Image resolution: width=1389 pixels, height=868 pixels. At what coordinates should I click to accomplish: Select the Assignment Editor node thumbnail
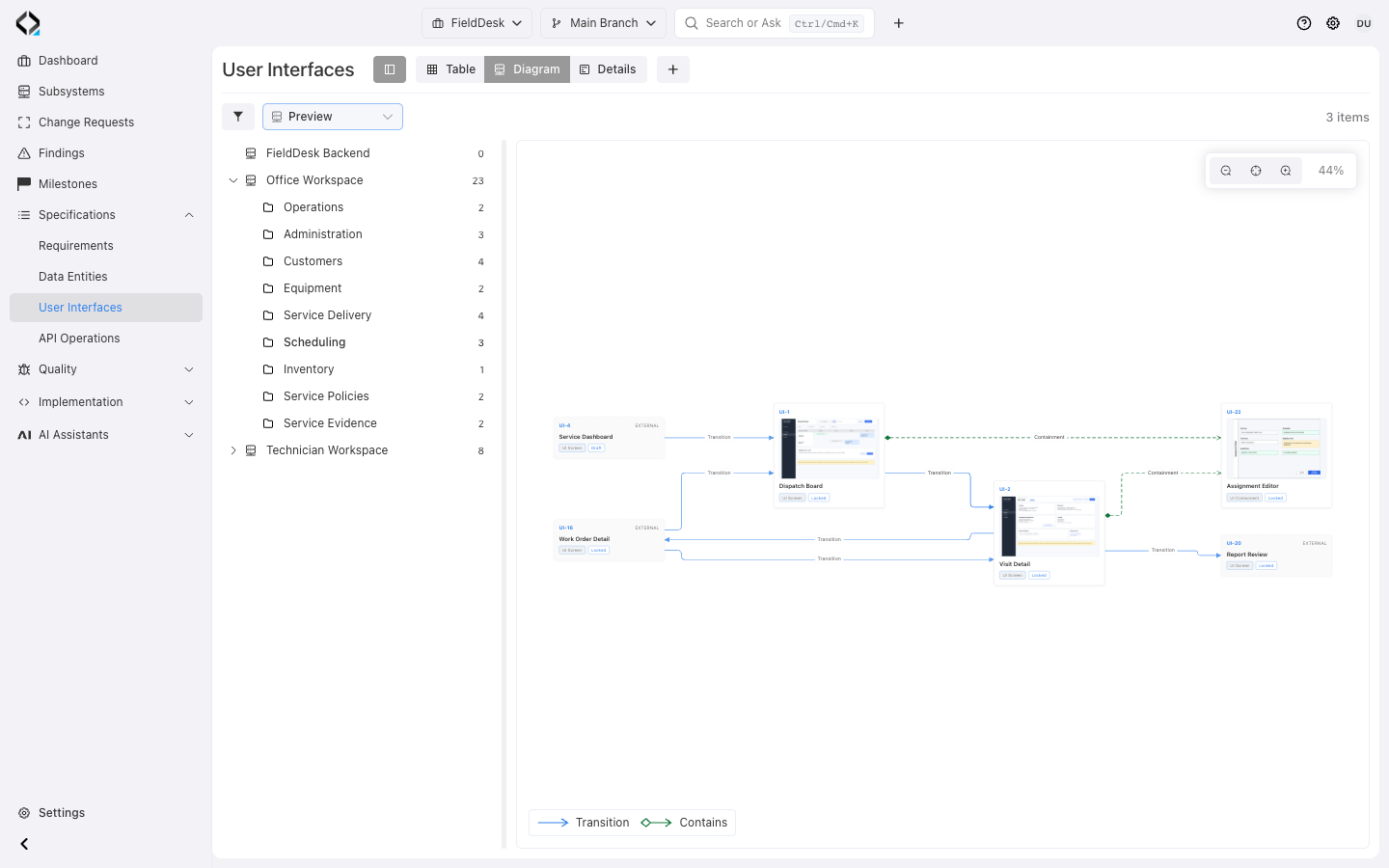tap(1277, 448)
